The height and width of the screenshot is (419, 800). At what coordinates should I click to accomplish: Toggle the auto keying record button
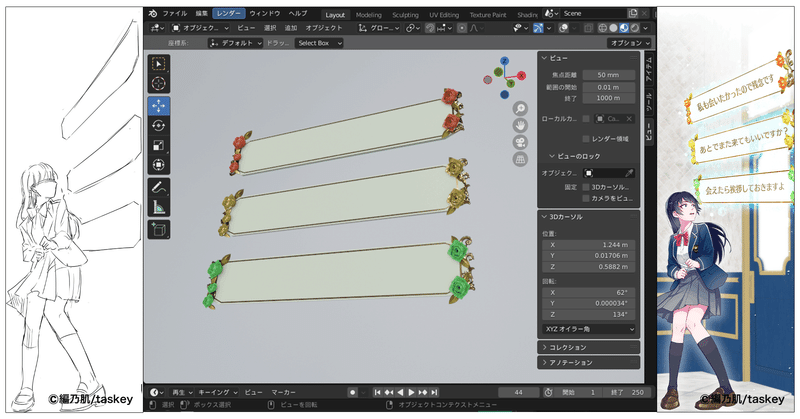coord(353,392)
